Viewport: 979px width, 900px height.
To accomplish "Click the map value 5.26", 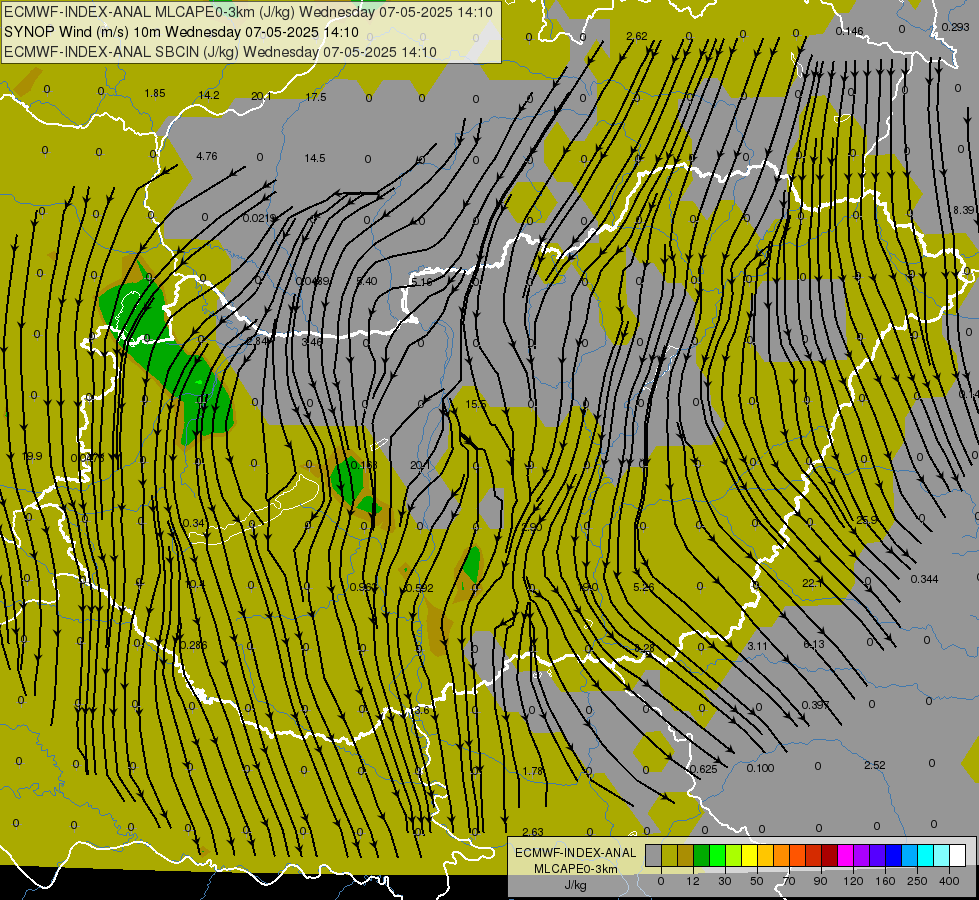I will point(644,587).
